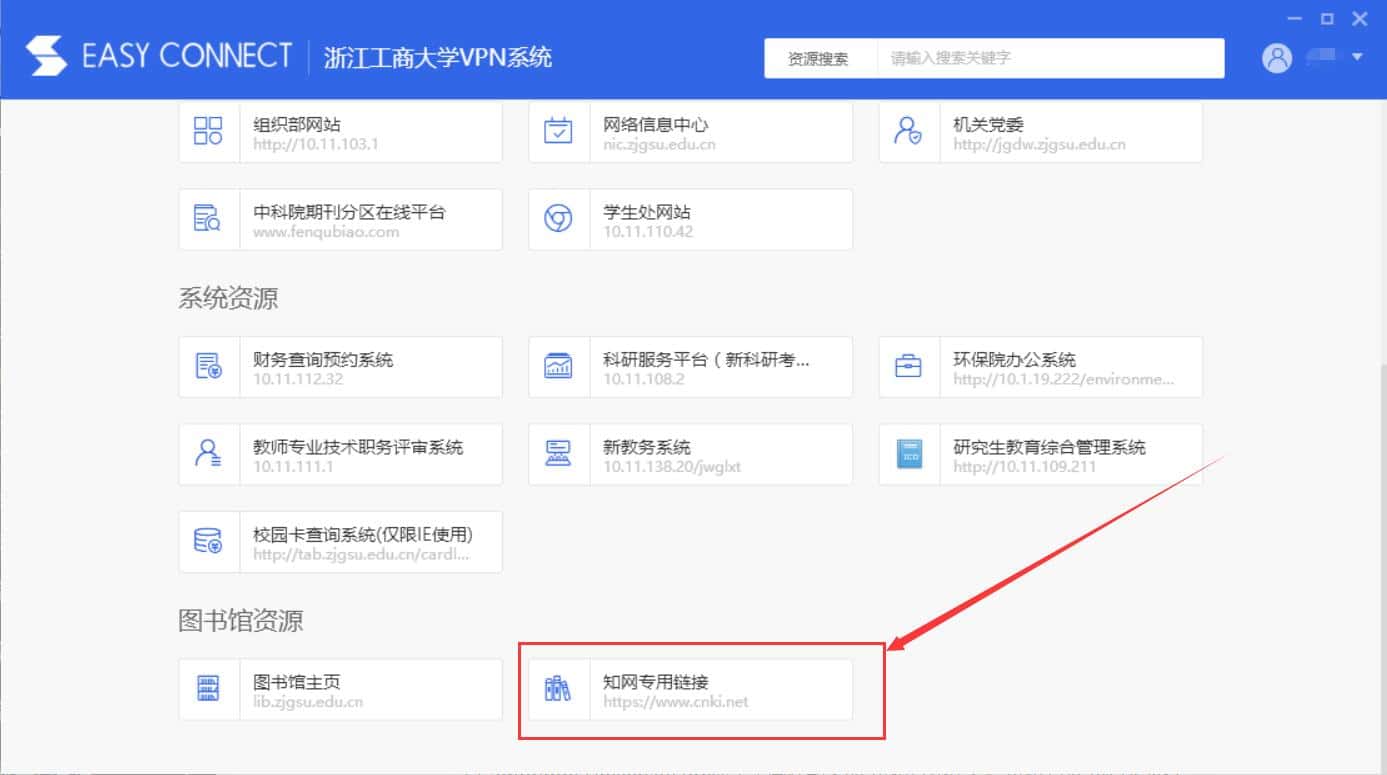The width and height of the screenshot is (1387, 775).
Task: Click the Easy Connect logo
Action: (x=46, y=56)
